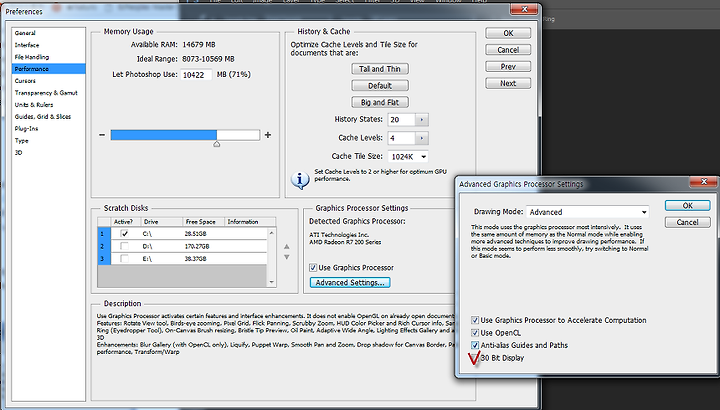Open the Cache Tile Size dropdown
The width and height of the screenshot is (720, 410).
(408, 157)
